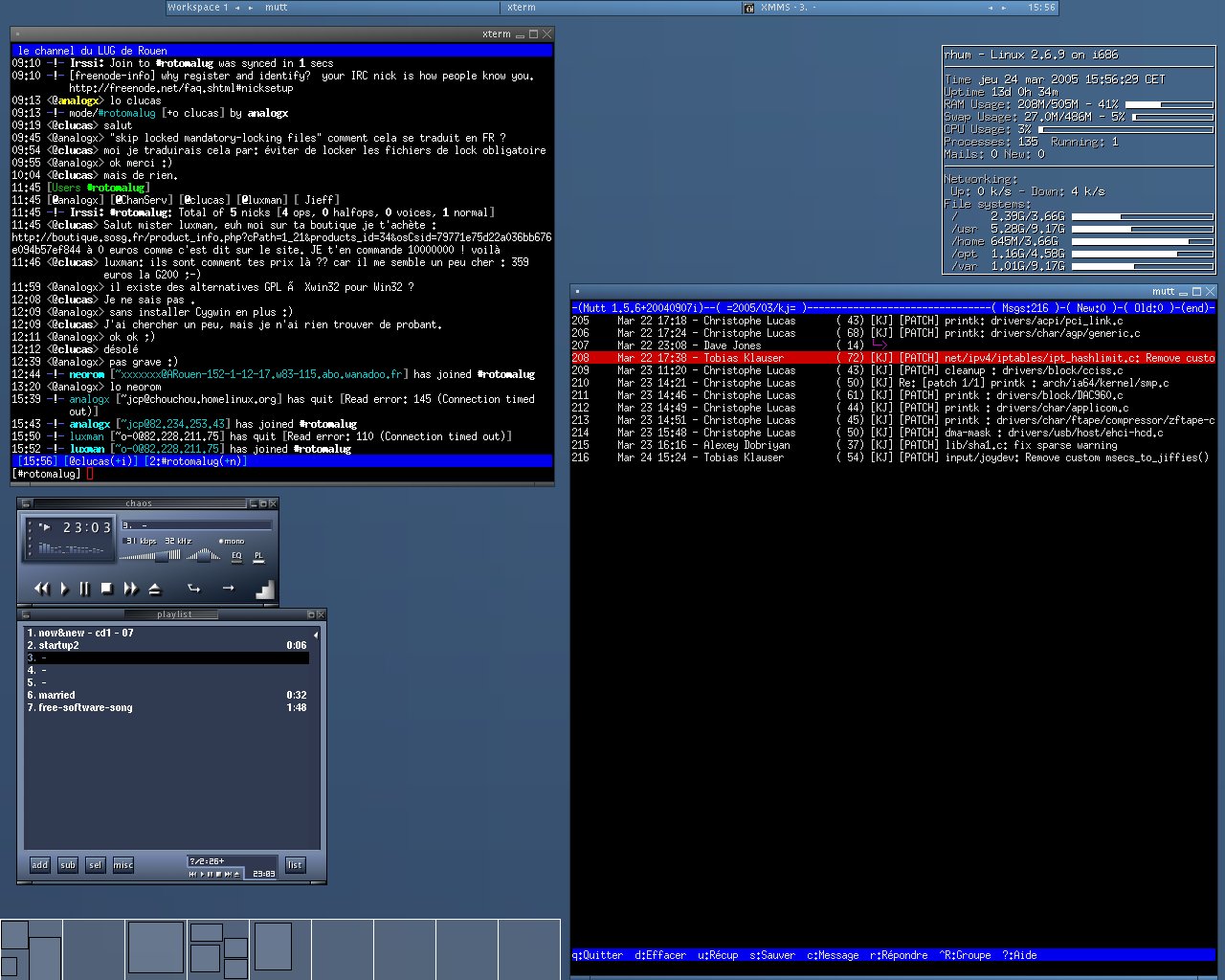The width and height of the screenshot is (1225, 980).
Task: Open XMMS about via the corner logo
Action: (x=265, y=590)
